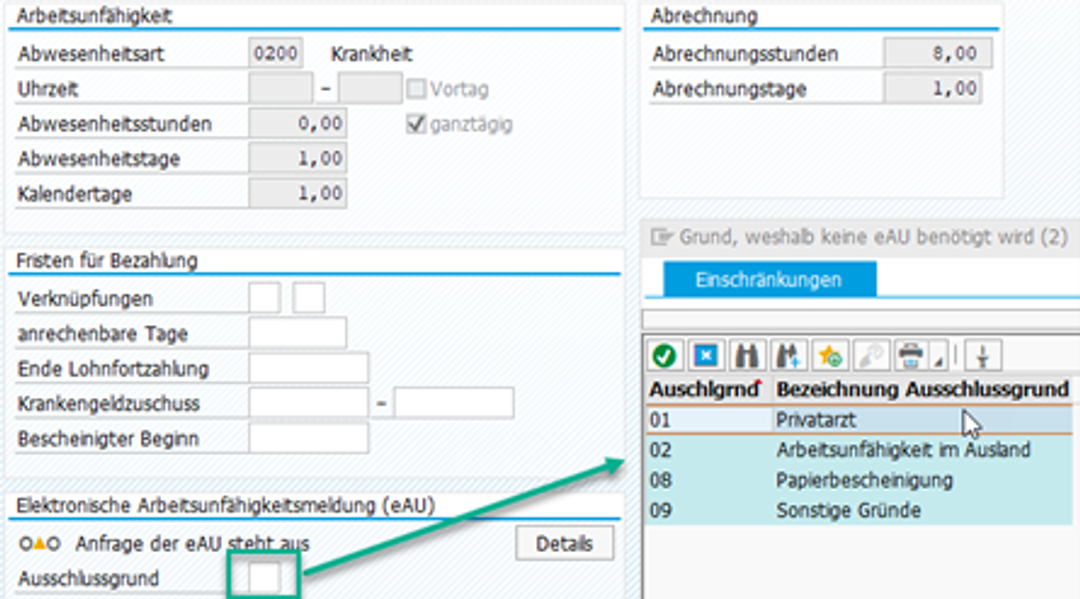This screenshot has width=1080, height=599.
Task: Print the list using printer icon
Action: (x=911, y=356)
